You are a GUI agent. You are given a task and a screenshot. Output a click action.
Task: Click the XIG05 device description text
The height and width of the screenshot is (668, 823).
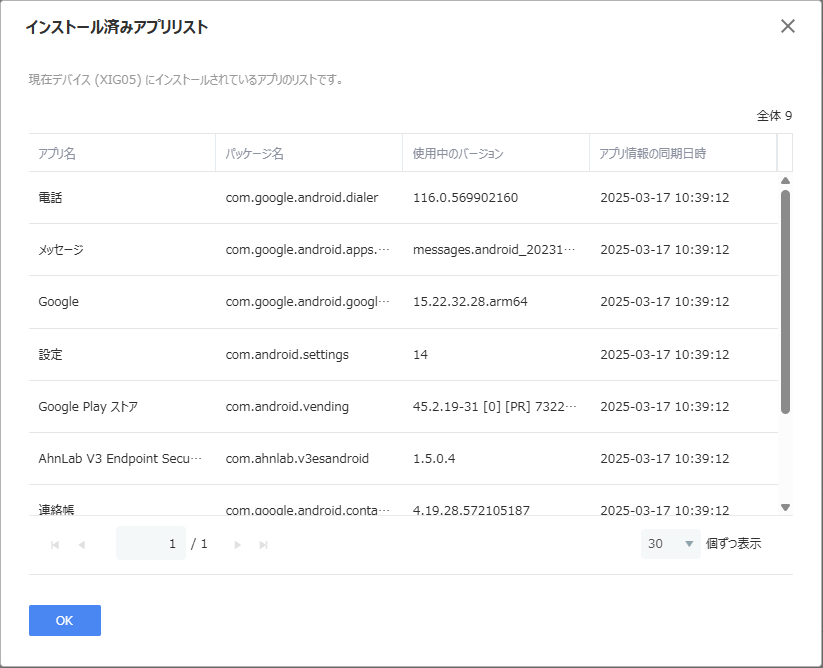tap(186, 80)
